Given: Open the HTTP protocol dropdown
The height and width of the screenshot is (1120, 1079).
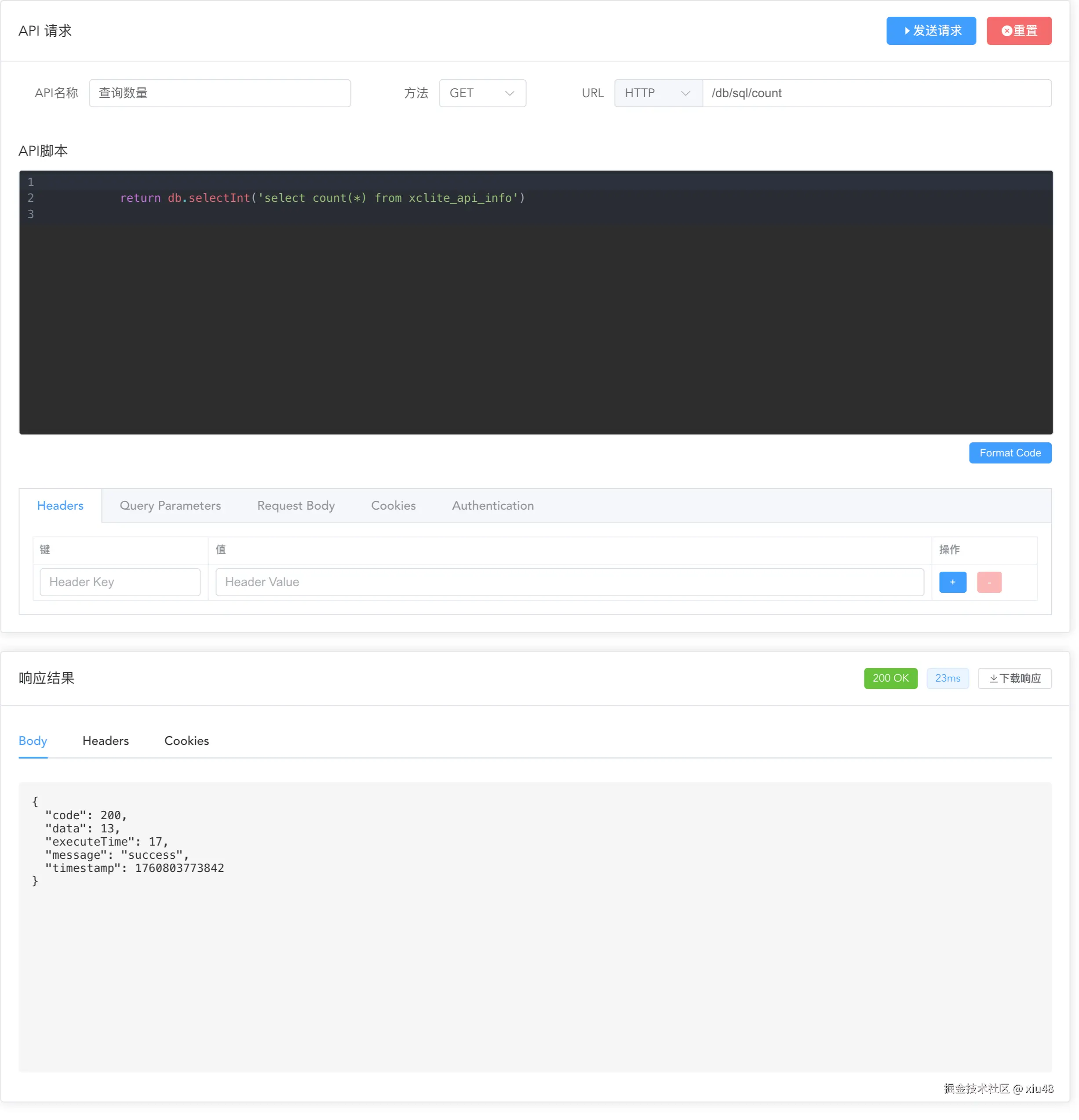Looking at the screenshot, I should [x=657, y=93].
